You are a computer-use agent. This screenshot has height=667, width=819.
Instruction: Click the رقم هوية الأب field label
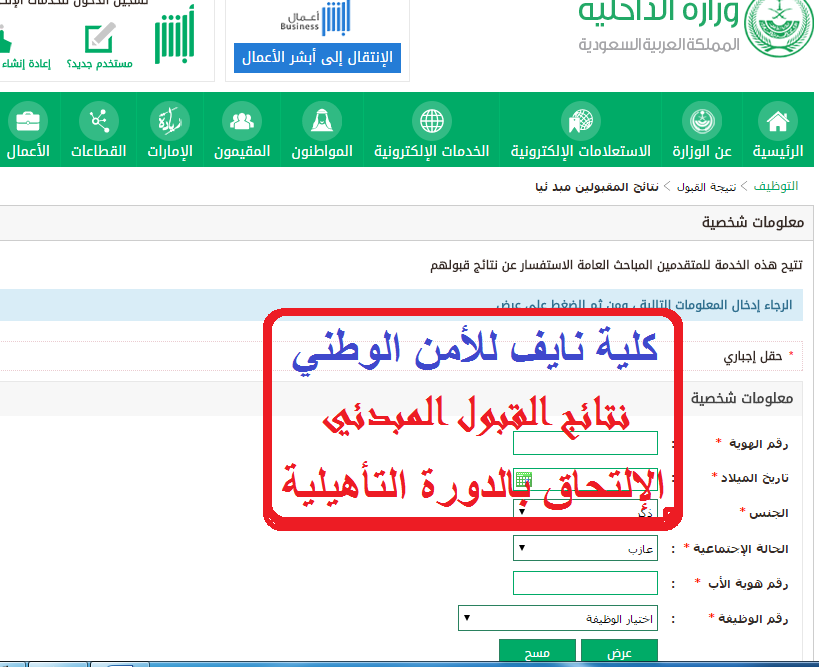[x=748, y=583]
